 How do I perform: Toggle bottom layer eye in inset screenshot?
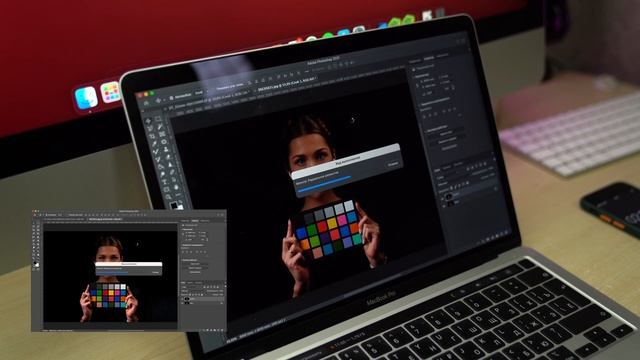[183, 303]
